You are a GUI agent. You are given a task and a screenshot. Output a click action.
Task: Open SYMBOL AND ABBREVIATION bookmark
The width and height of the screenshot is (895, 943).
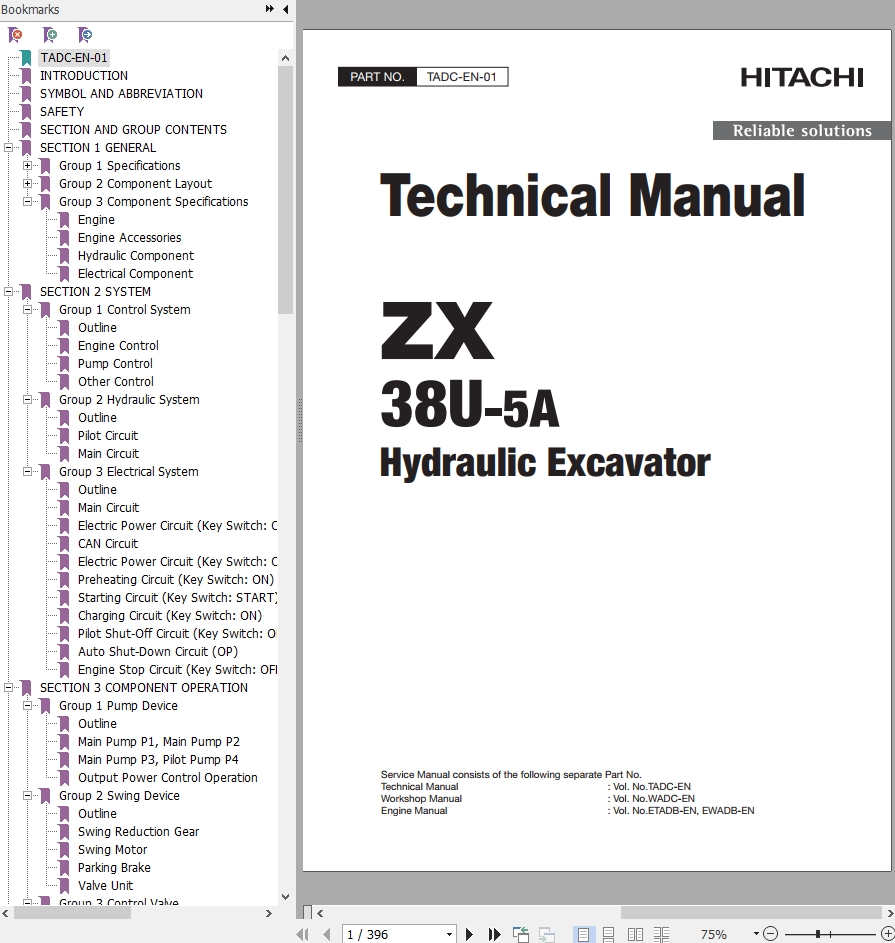121,94
